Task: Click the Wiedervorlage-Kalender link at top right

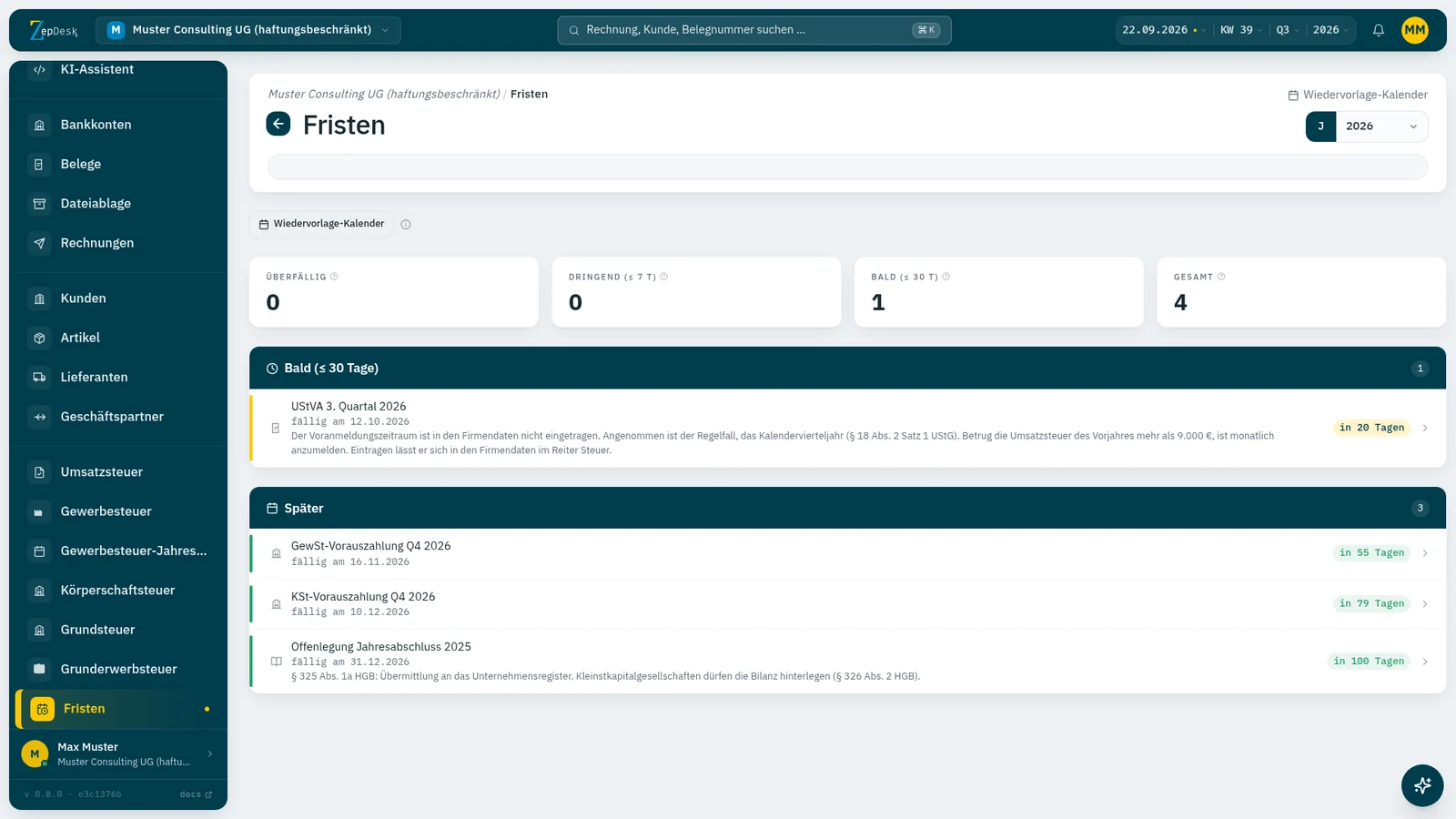Action: coord(1358,95)
